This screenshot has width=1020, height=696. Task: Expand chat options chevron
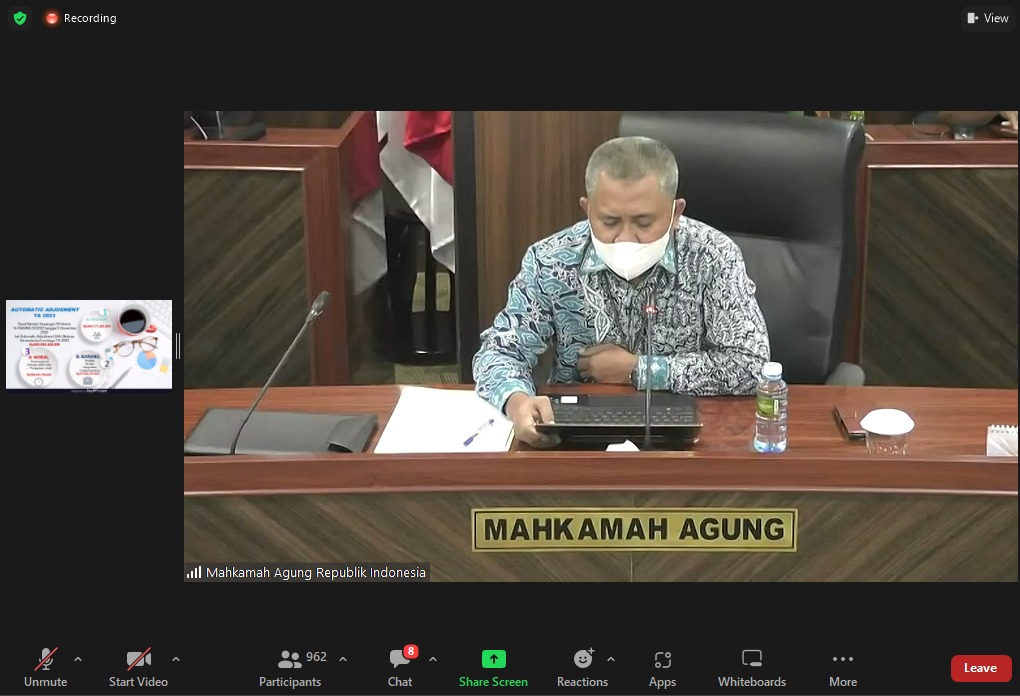coord(433,659)
